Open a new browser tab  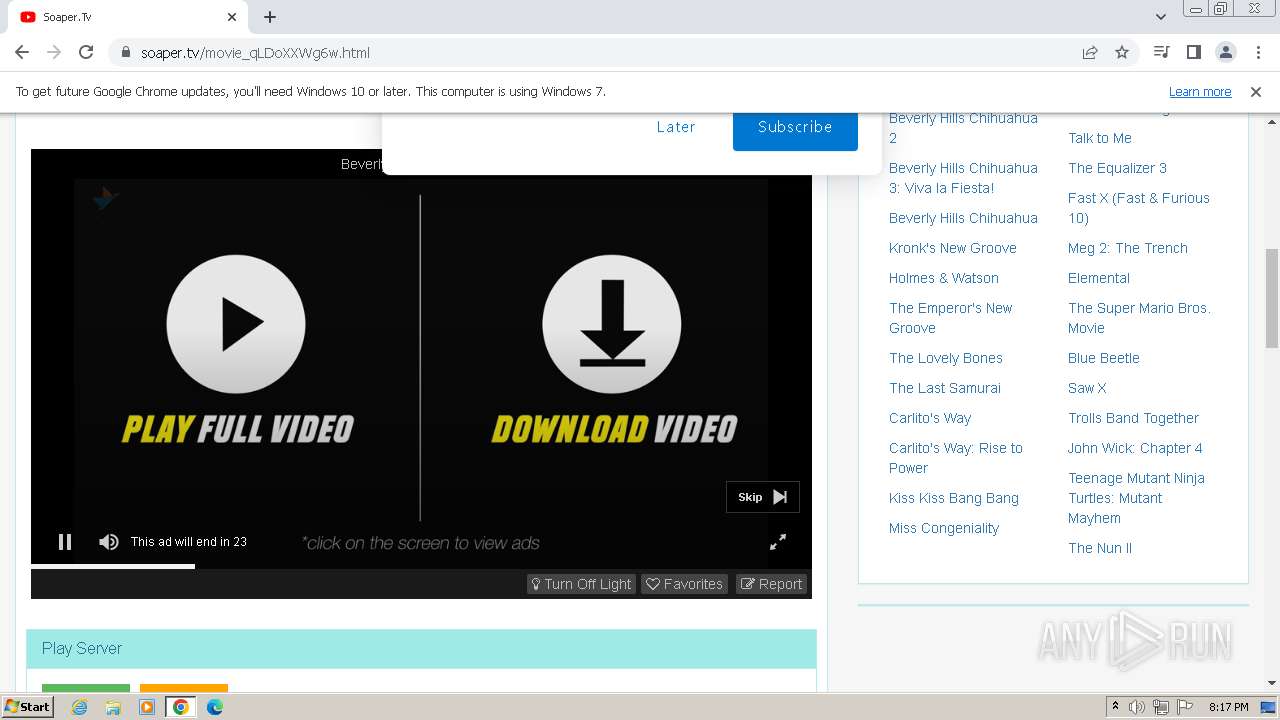coord(270,17)
